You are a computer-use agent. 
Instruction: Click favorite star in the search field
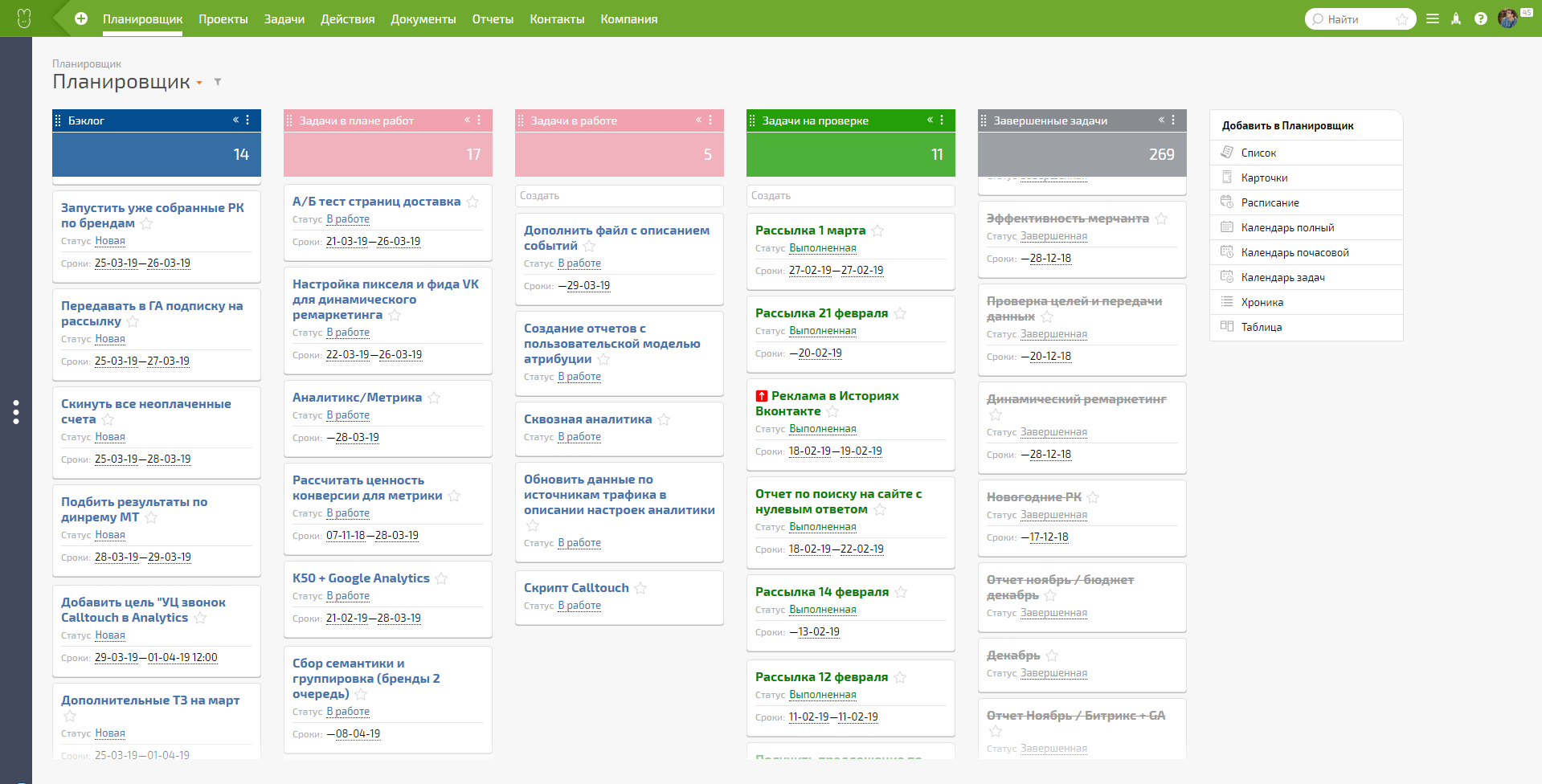tap(1402, 19)
